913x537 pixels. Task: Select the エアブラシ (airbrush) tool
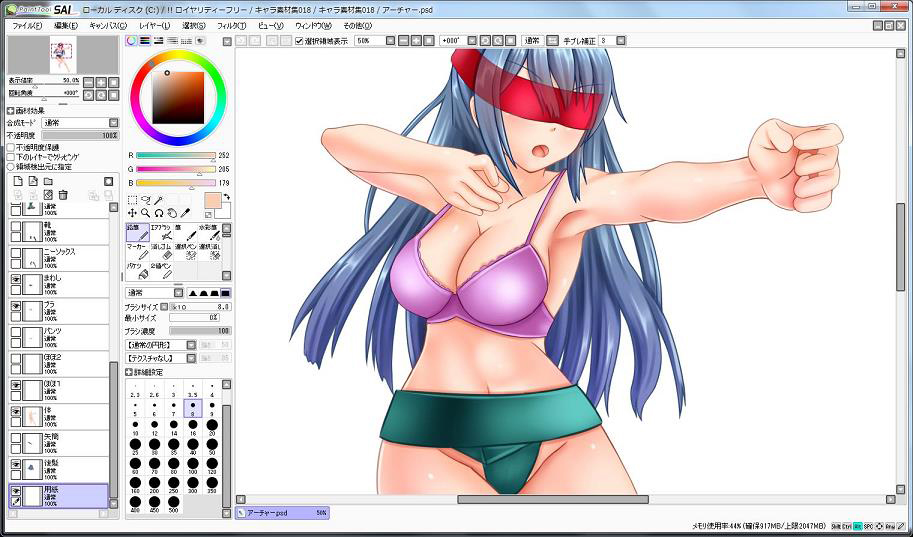coord(160,232)
